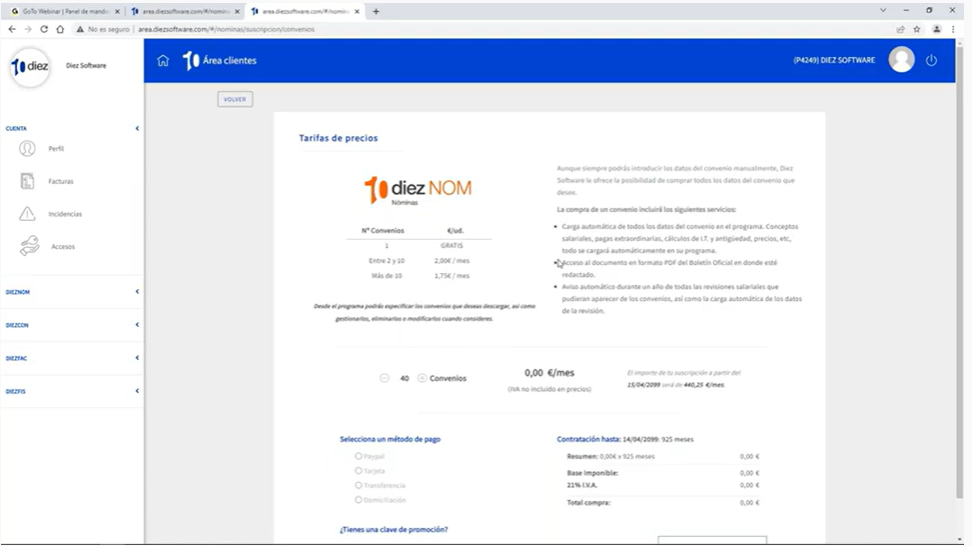Close the active browser tab
The height and width of the screenshot is (546, 972).
click(357, 11)
